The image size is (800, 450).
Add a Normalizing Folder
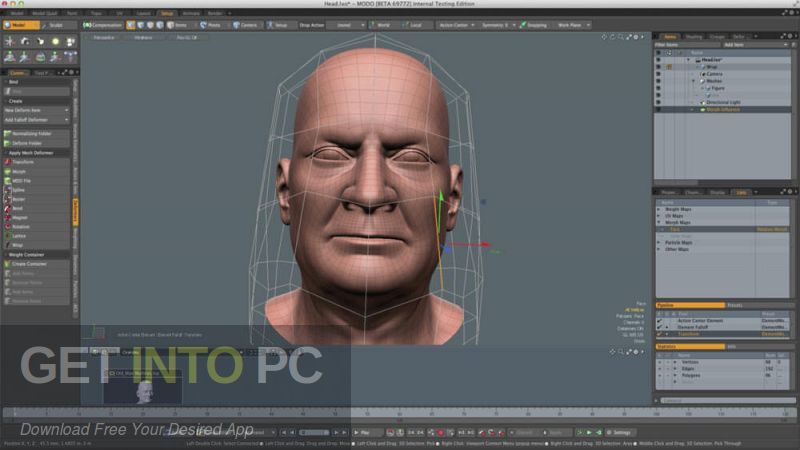pyautogui.click(x=37, y=134)
